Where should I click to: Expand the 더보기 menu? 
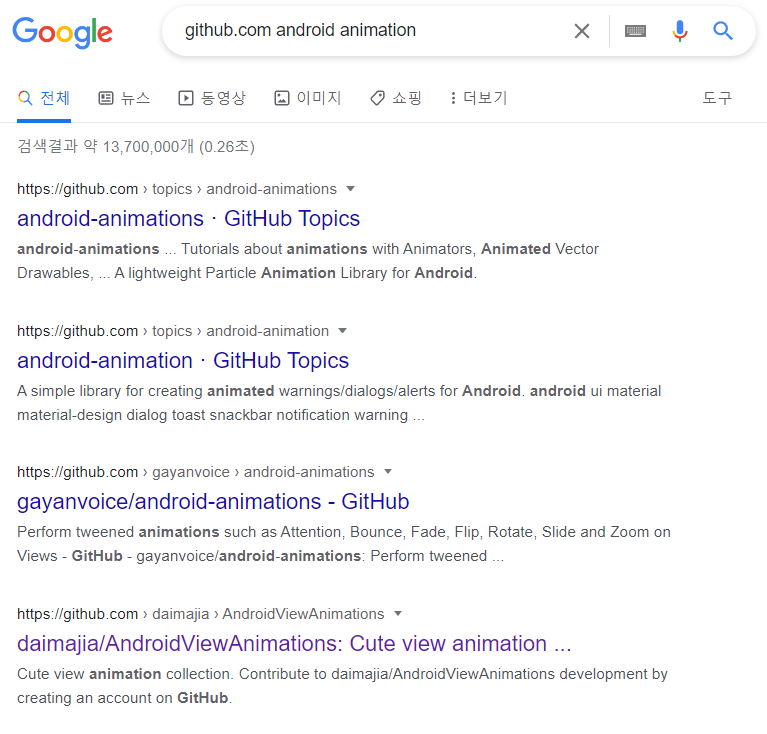(478, 98)
